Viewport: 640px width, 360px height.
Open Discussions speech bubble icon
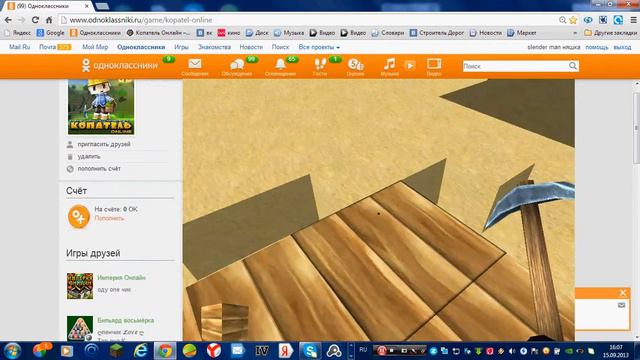237,64
